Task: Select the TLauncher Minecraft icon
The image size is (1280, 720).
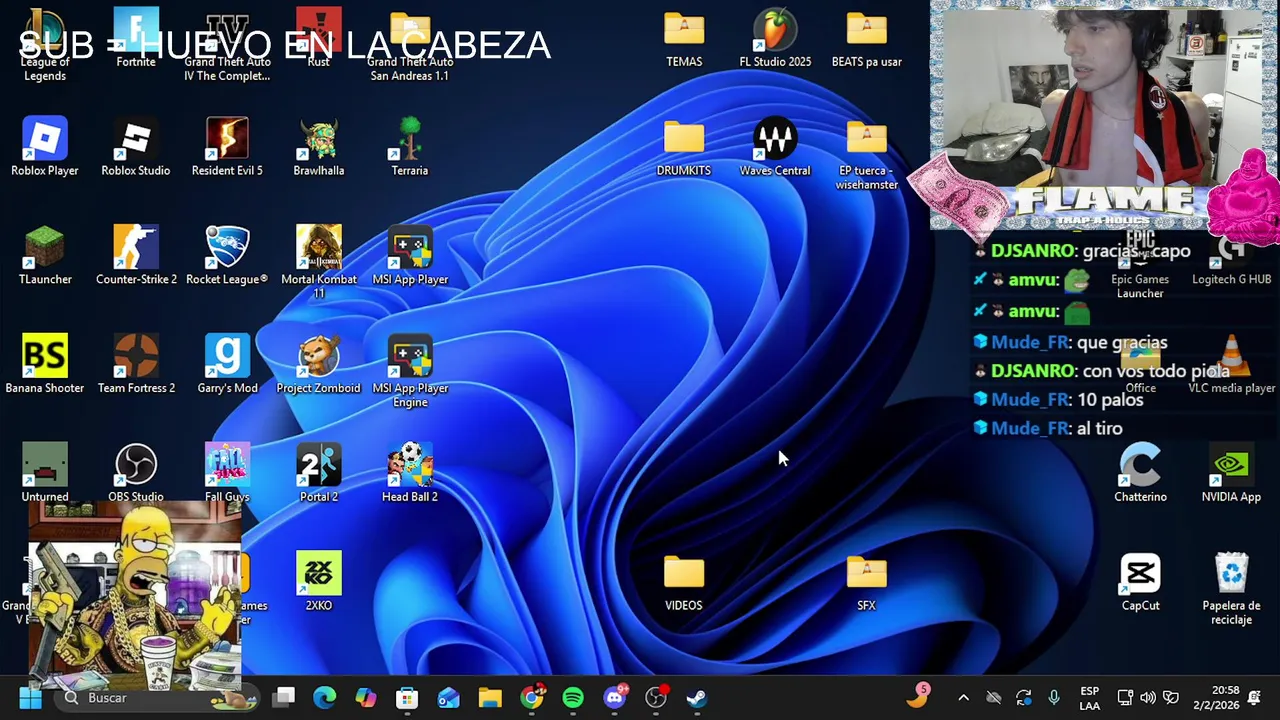Action: 45,256
